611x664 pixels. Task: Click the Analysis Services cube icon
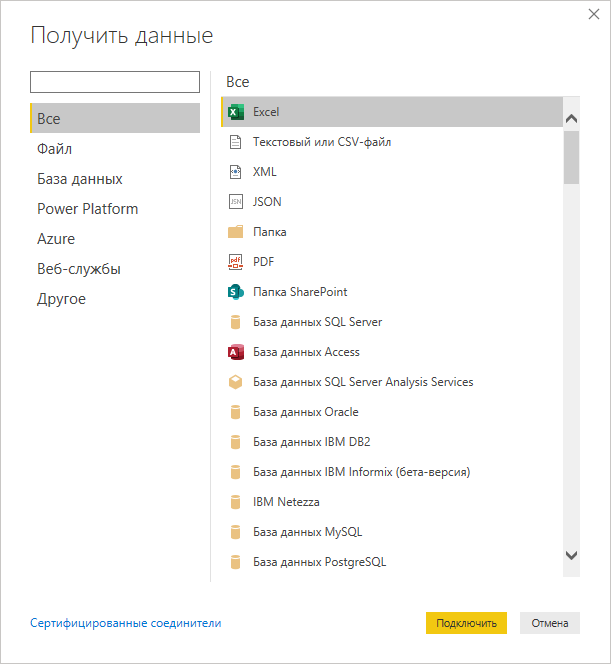coord(235,382)
